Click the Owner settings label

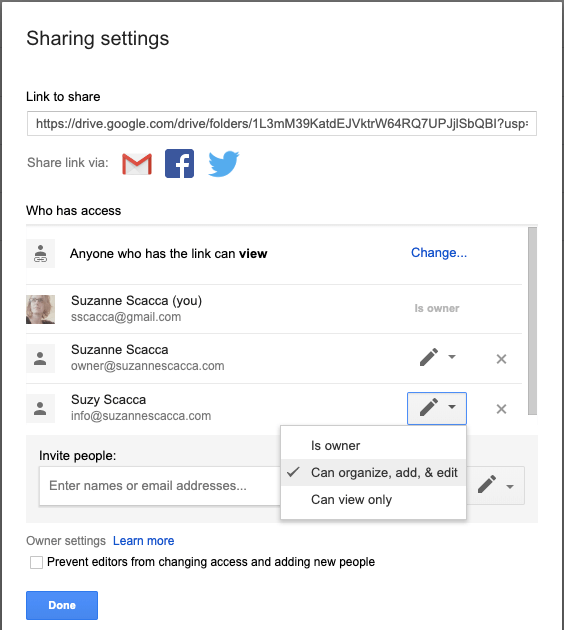click(66, 541)
